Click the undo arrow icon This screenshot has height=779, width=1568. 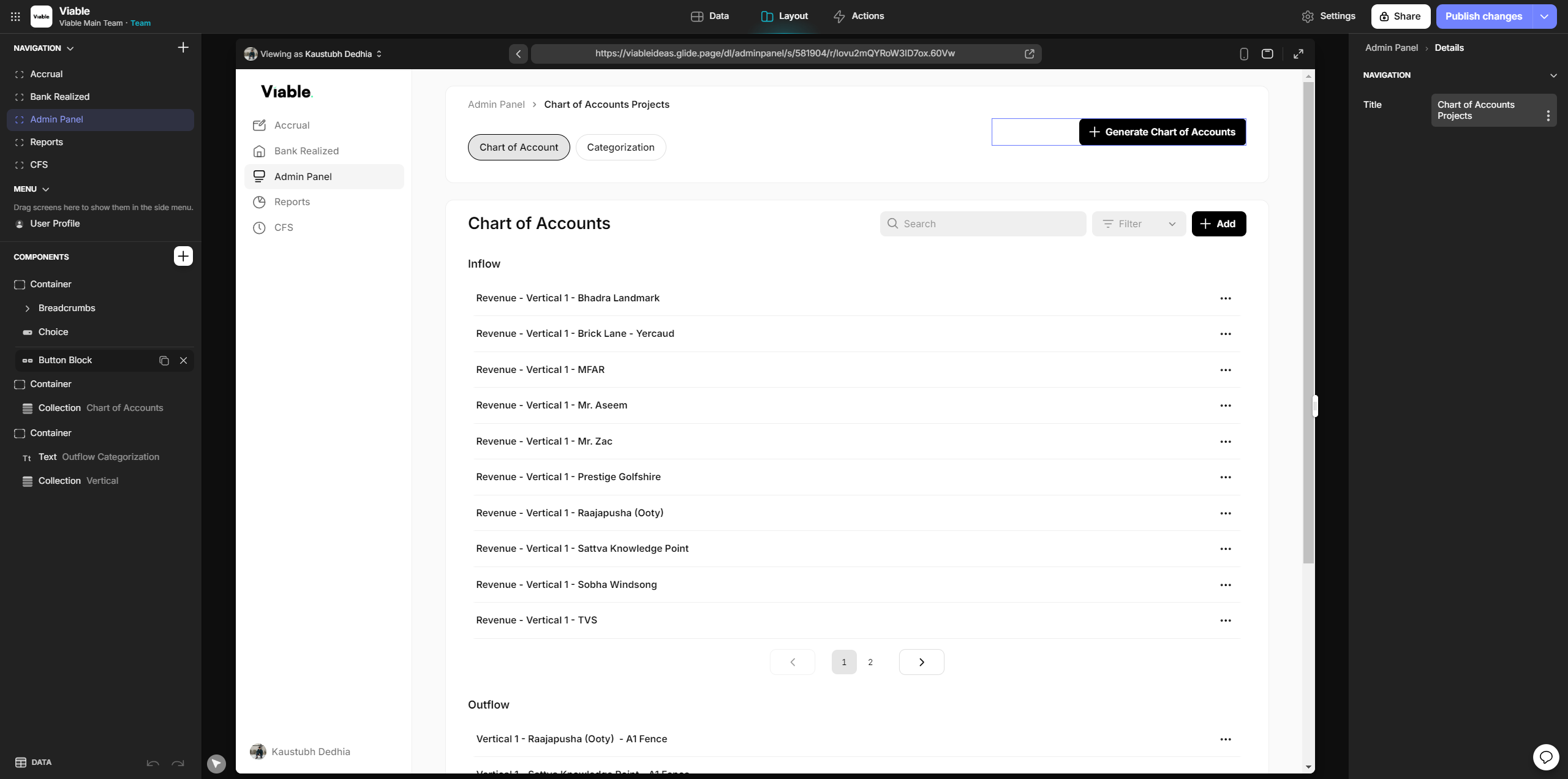153,763
